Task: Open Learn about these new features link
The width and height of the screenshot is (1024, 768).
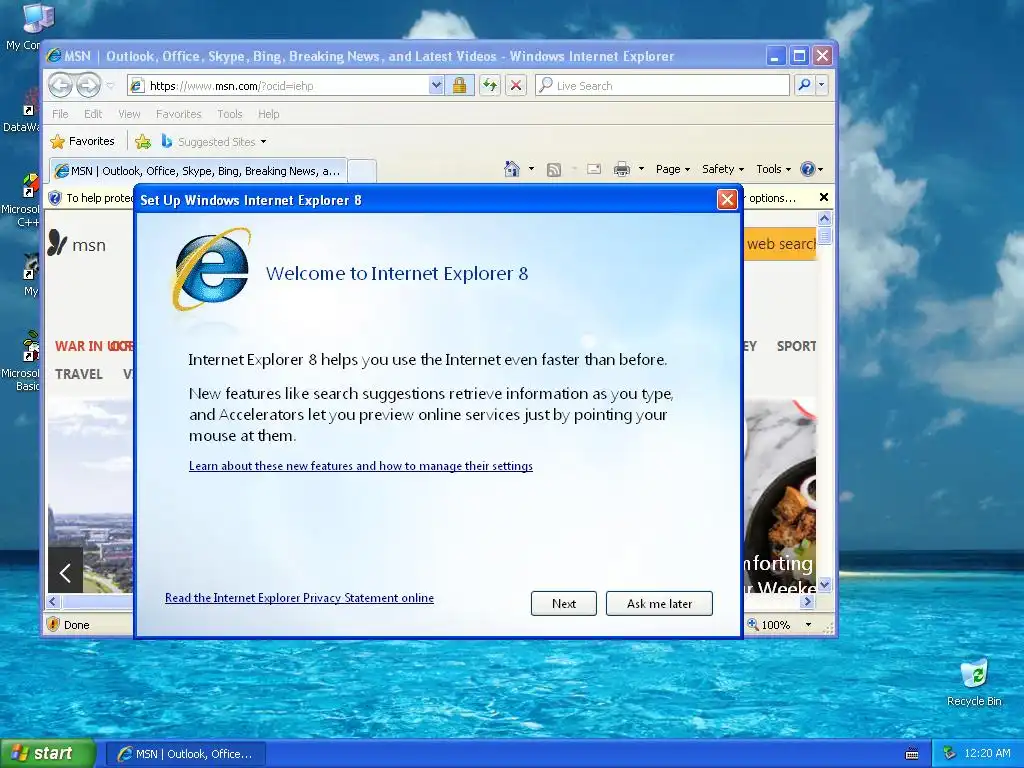Action: coord(360,466)
